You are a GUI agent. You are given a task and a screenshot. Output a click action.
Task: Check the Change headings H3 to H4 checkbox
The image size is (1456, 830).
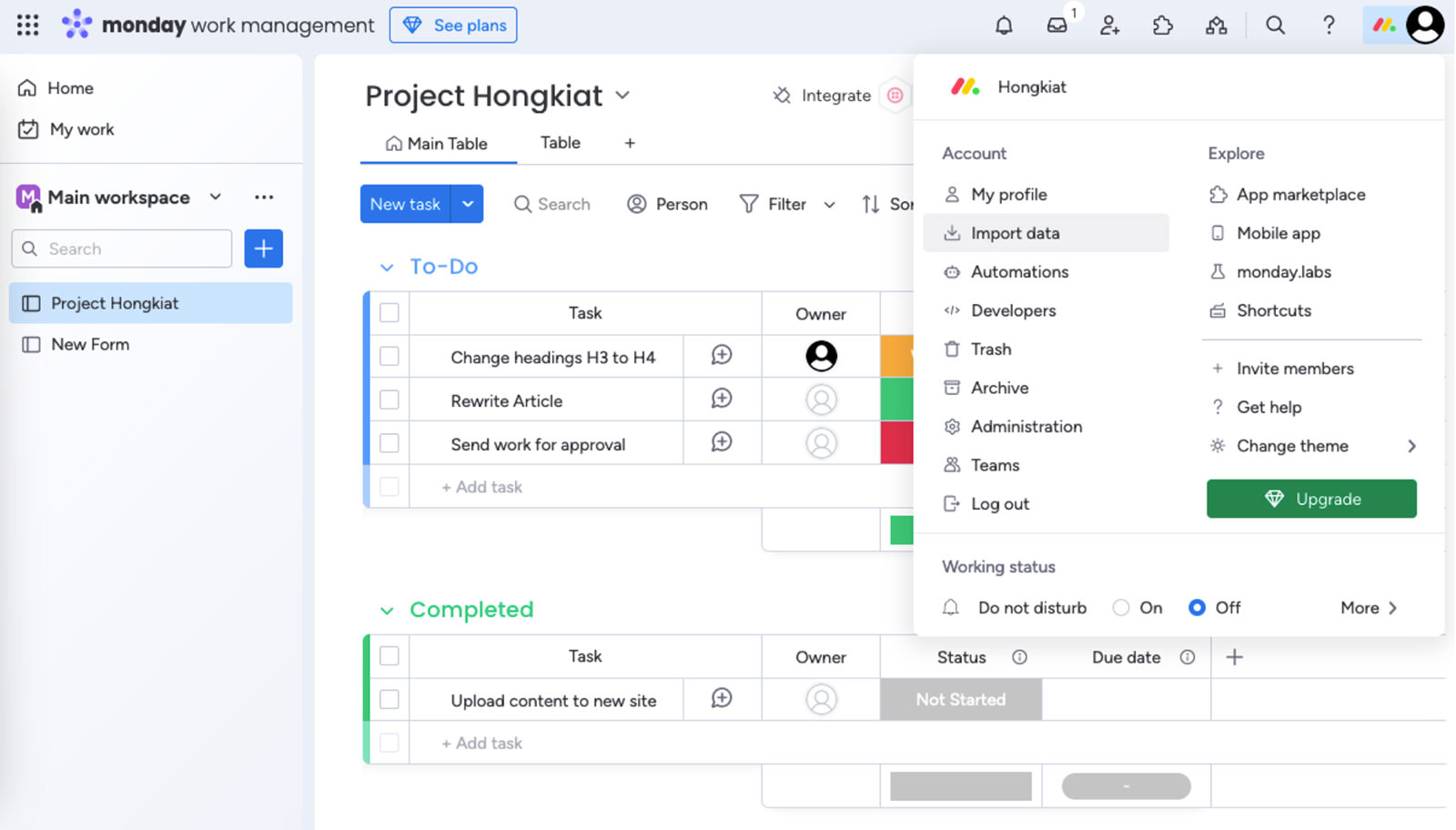tap(389, 356)
